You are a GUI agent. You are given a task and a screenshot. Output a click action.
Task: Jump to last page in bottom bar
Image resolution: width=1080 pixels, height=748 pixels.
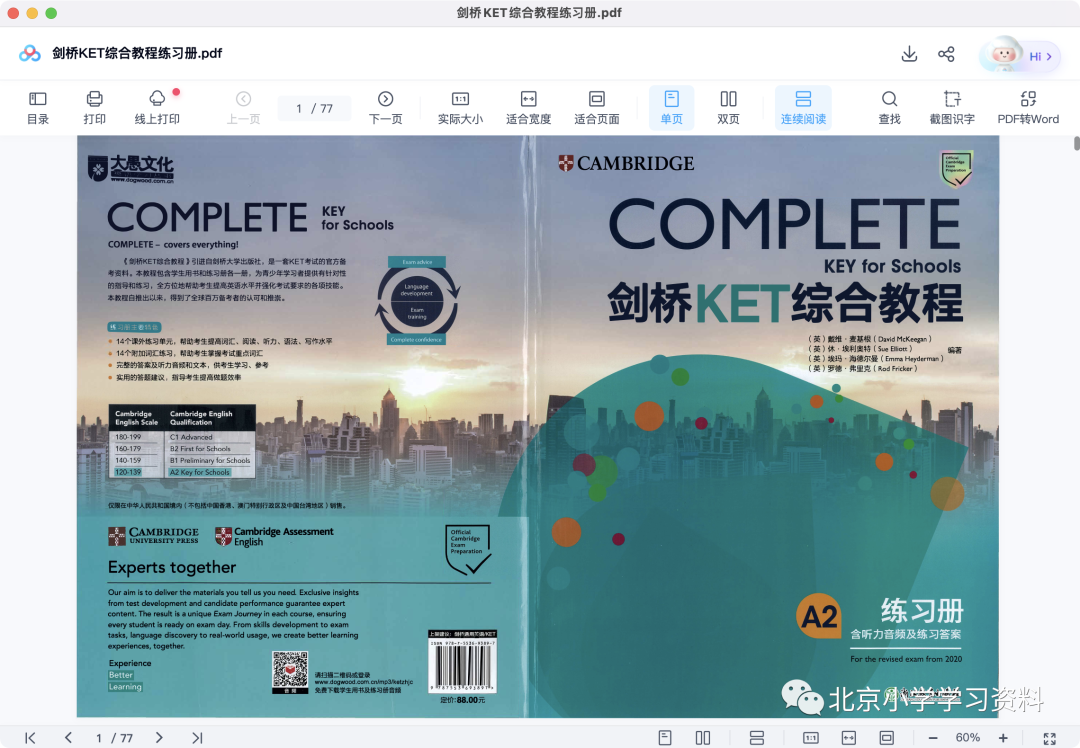197,738
